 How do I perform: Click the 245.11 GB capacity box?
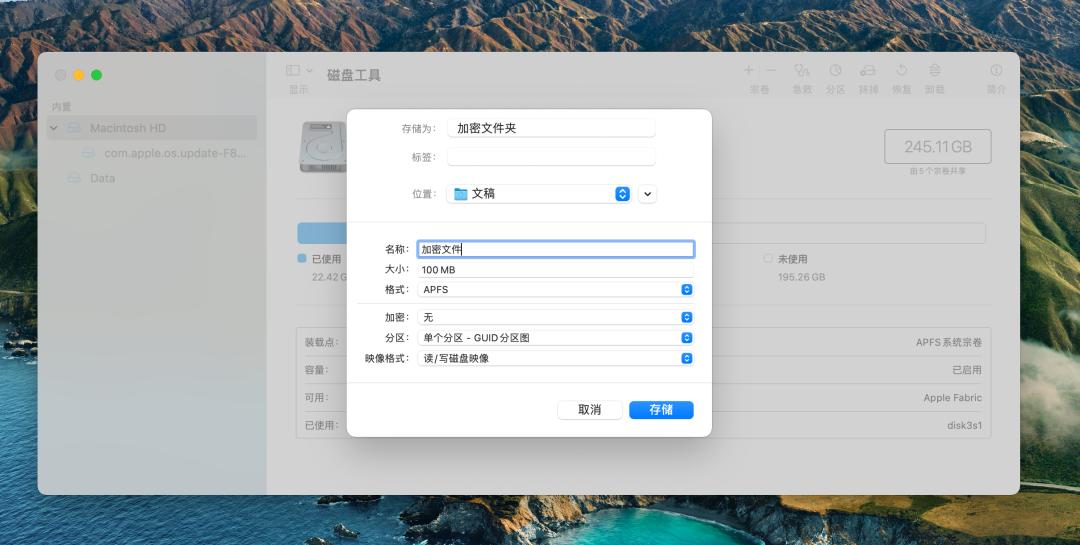tap(937, 147)
